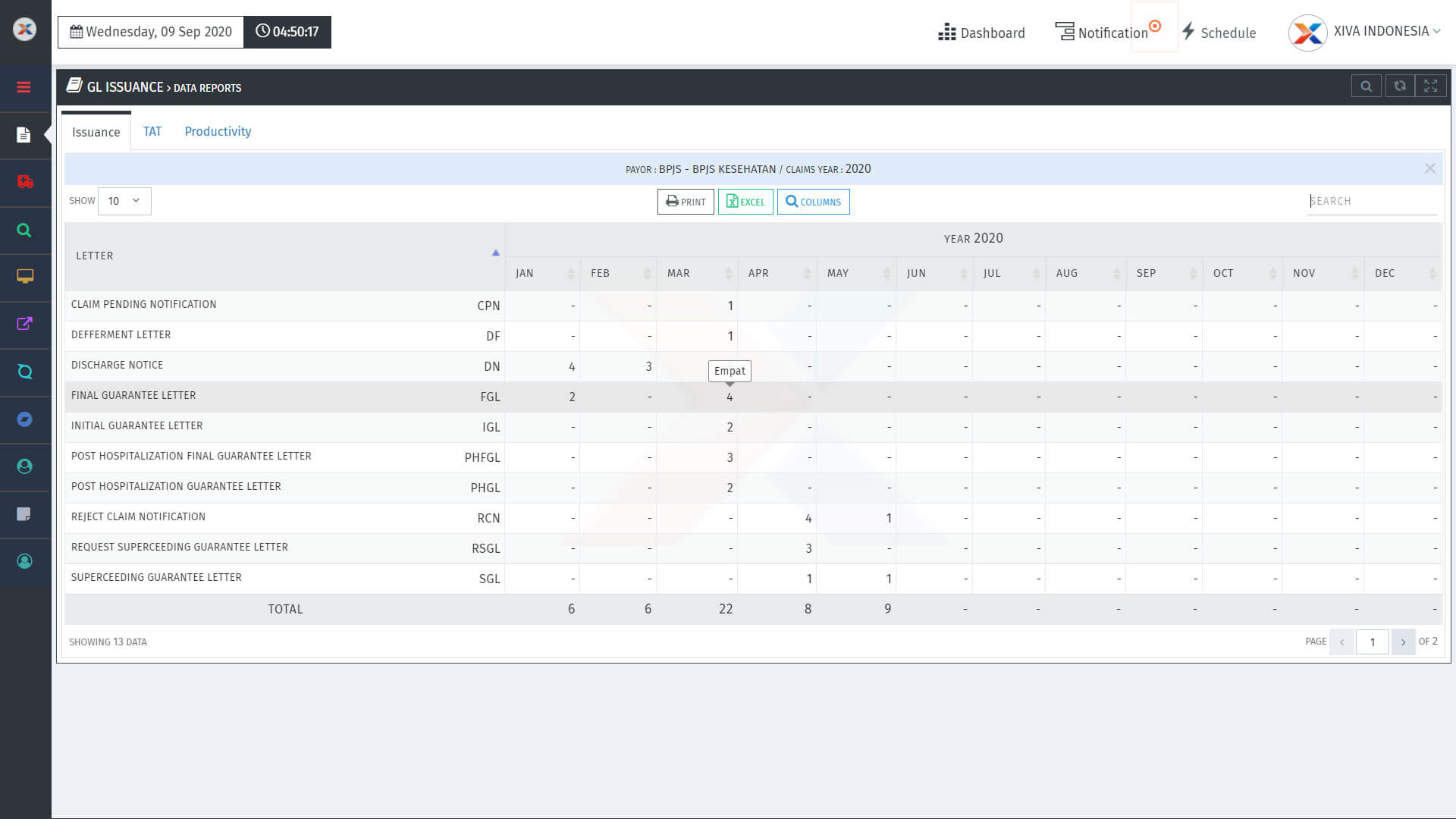
Task: Sort by the MAY column
Action: click(x=857, y=273)
